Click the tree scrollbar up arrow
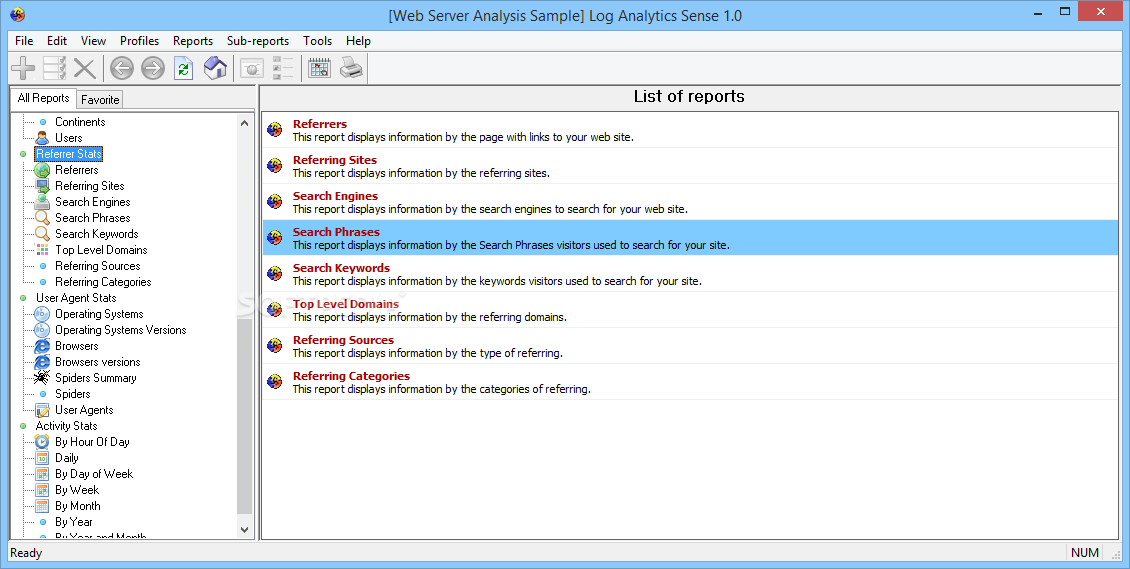Viewport: 1130px width, 569px height. [x=244, y=122]
